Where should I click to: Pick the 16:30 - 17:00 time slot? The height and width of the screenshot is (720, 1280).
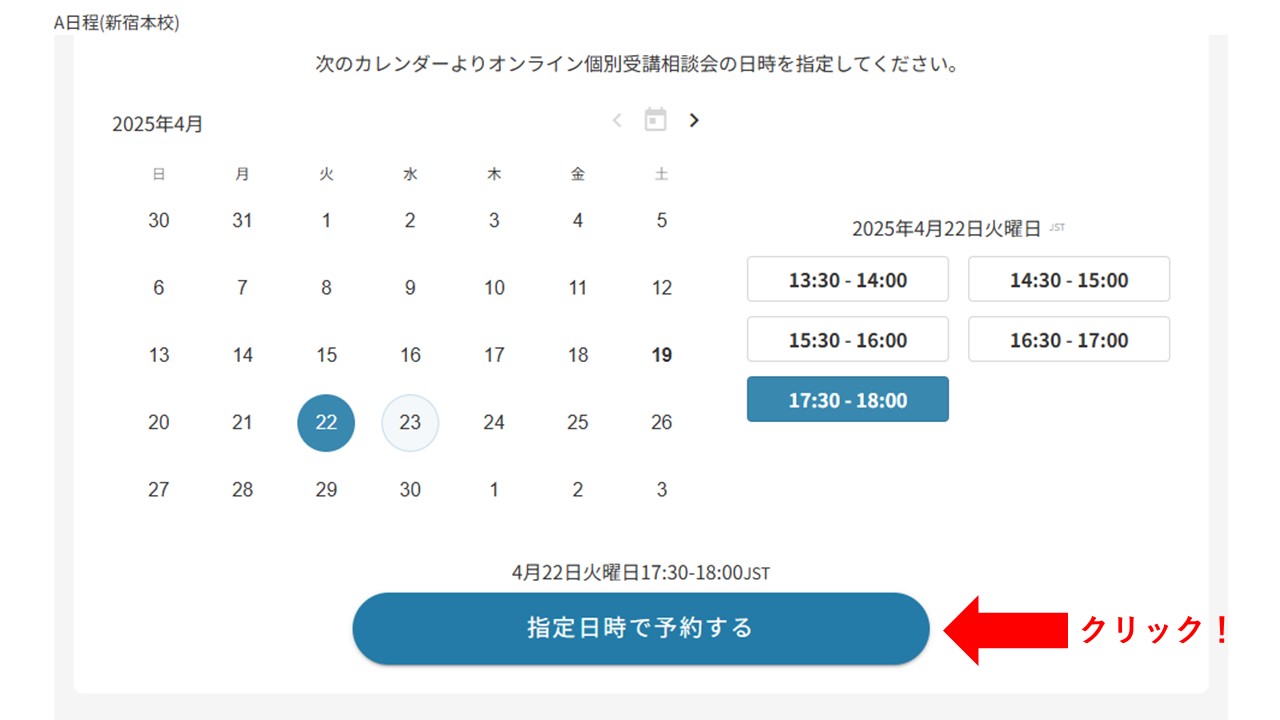(x=1068, y=340)
